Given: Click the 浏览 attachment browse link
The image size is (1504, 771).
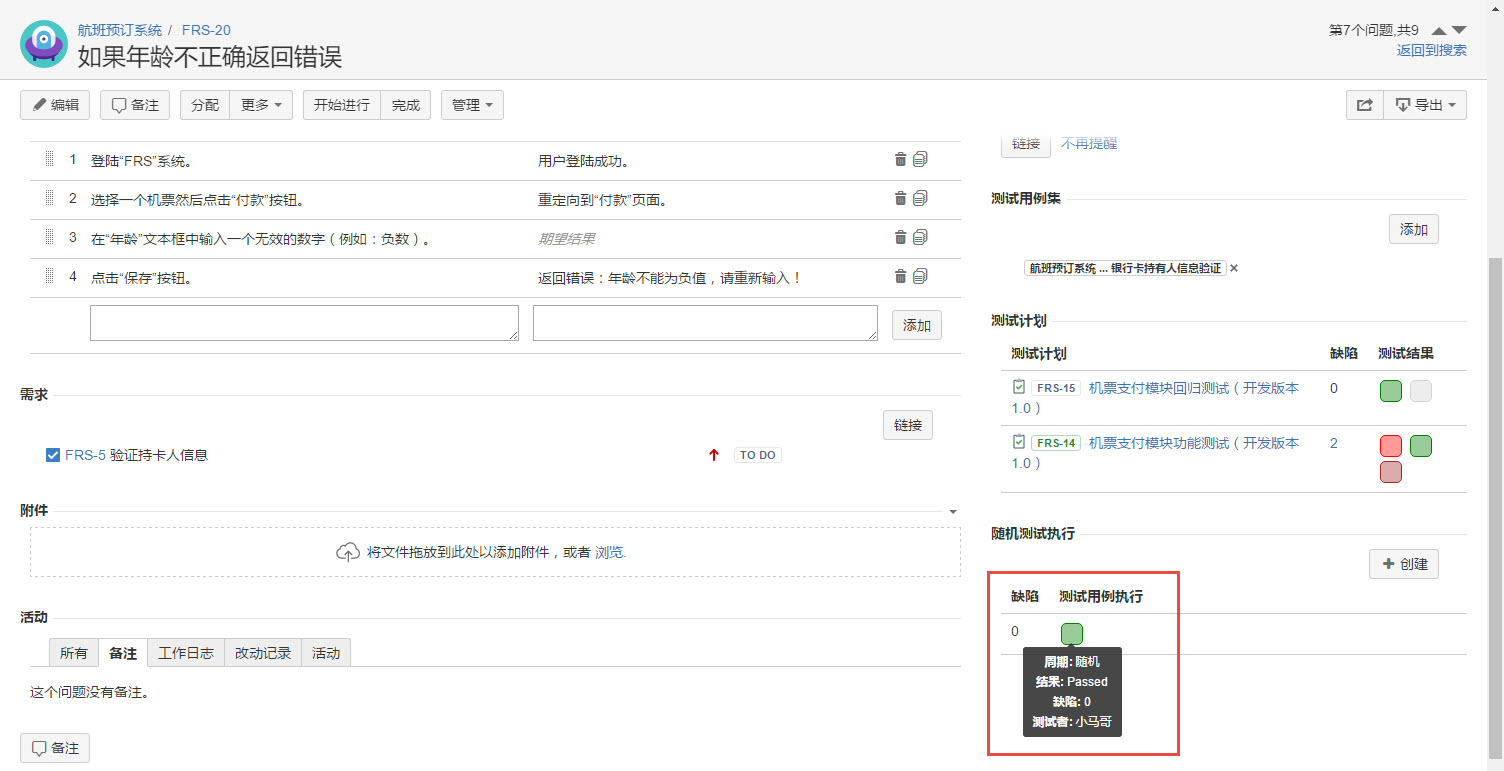Looking at the screenshot, I should pyautogui.click(x=610, y=552).
